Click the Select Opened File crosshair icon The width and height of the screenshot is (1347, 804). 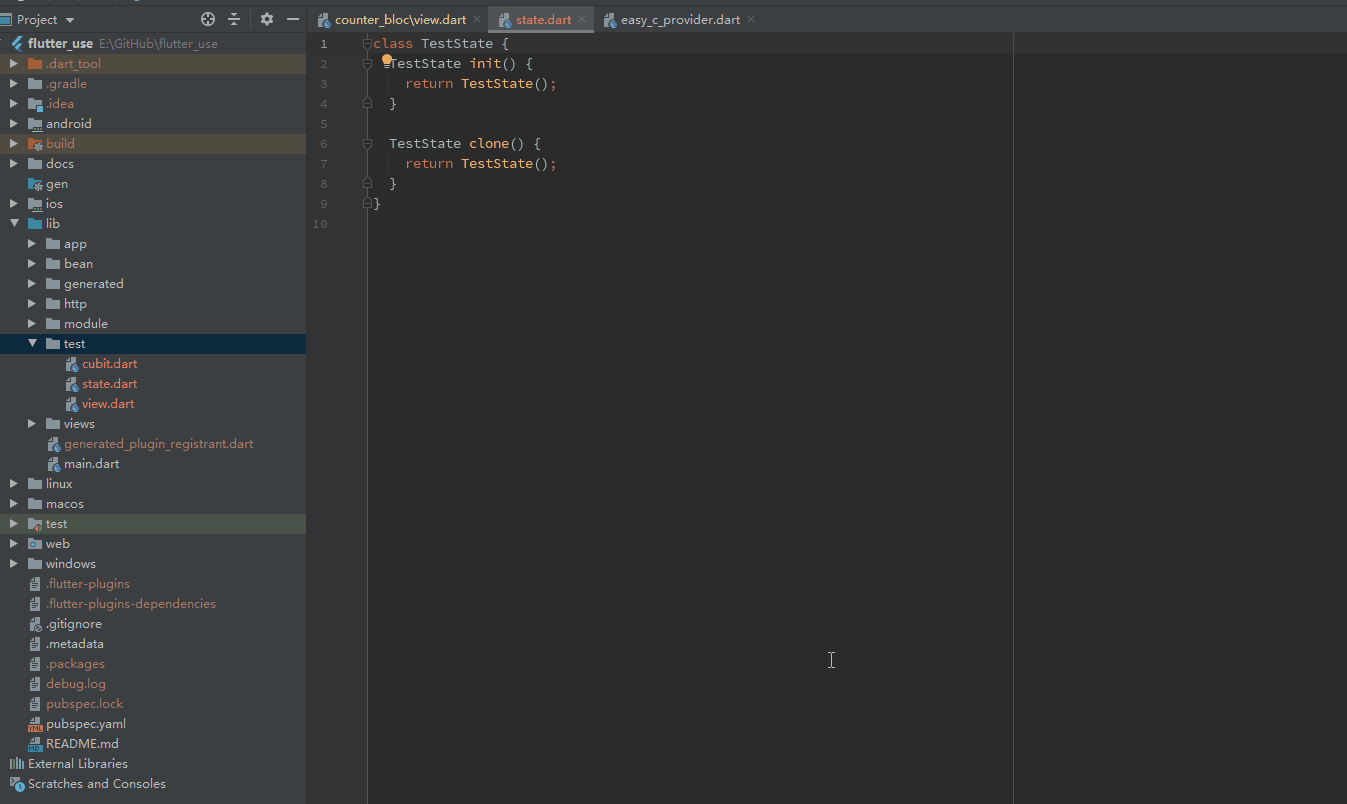(208, 19)
